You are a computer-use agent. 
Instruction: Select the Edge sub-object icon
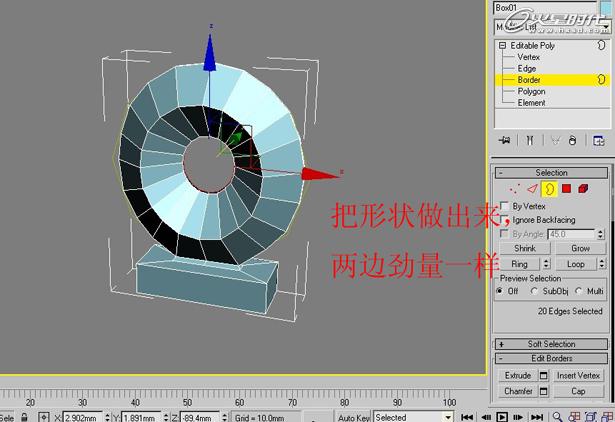coord(532,188)
